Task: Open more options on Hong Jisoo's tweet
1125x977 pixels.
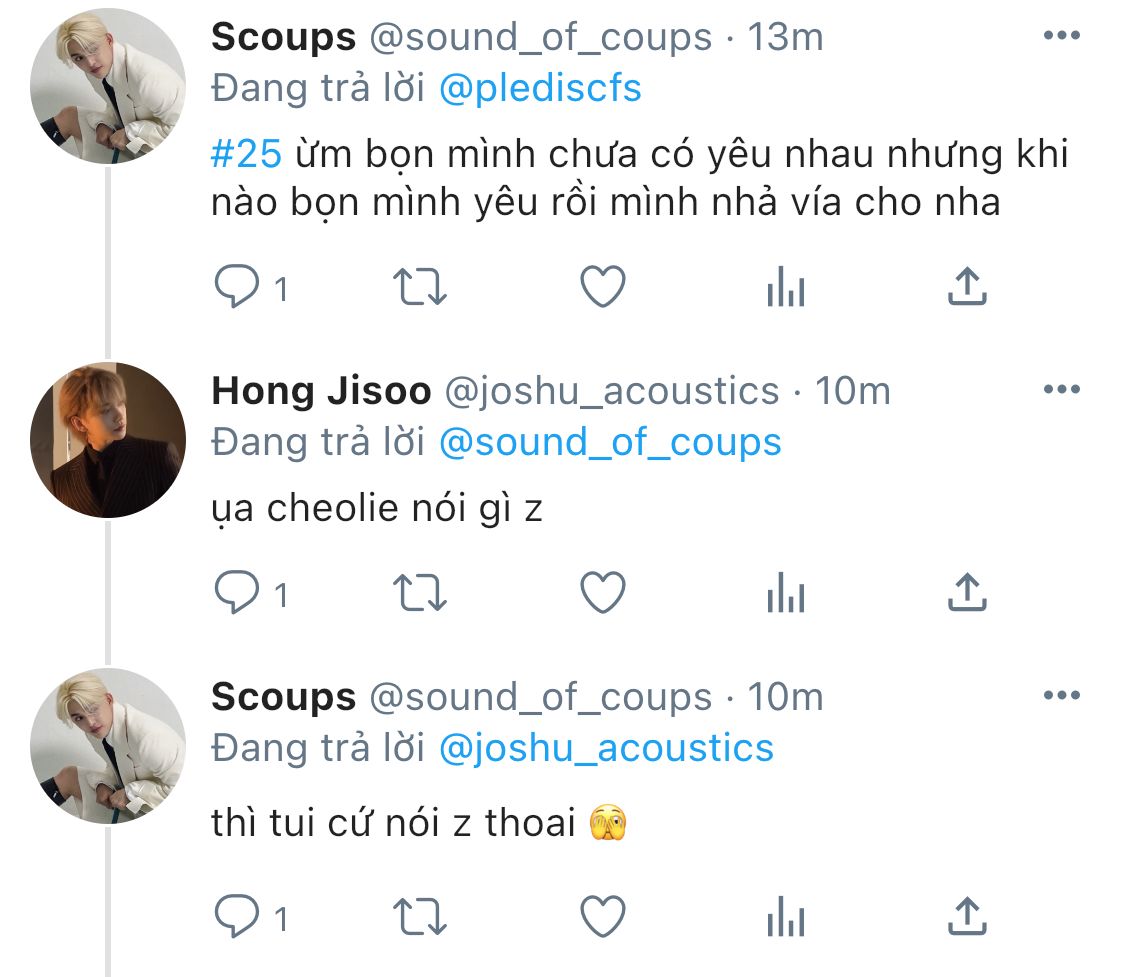Action: point(1062,390)
